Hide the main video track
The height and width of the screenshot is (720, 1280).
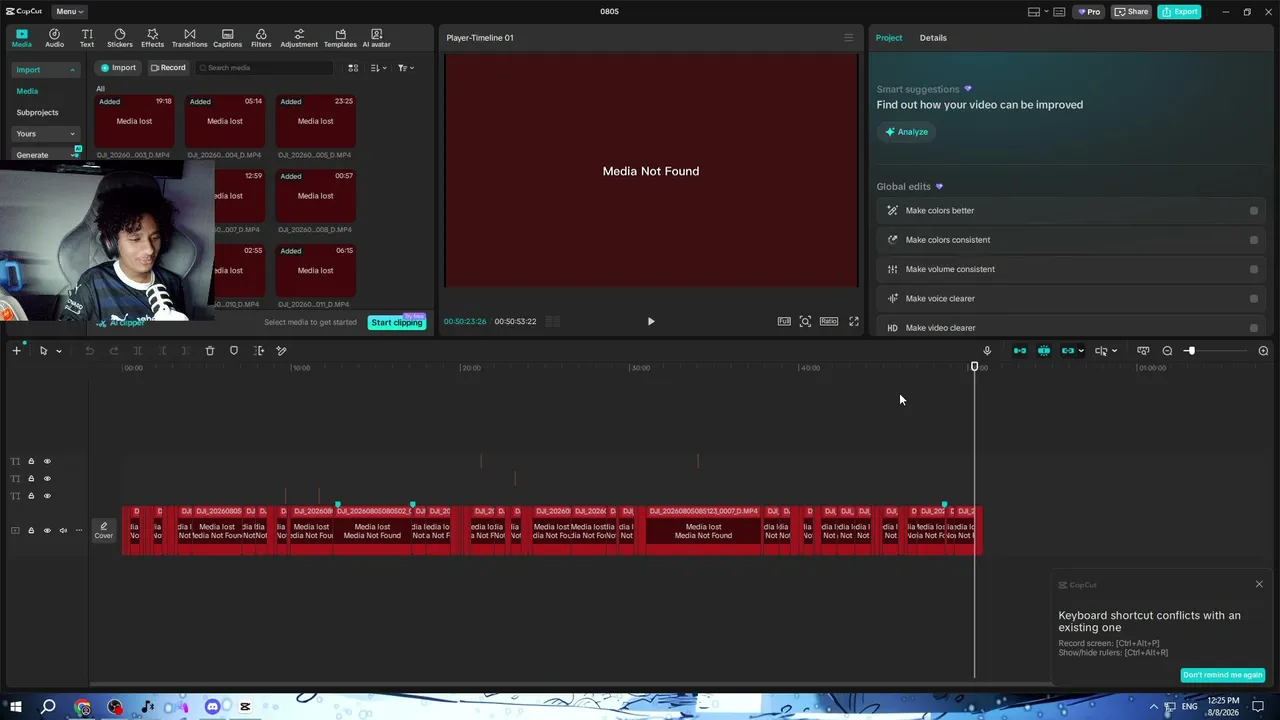46,530
